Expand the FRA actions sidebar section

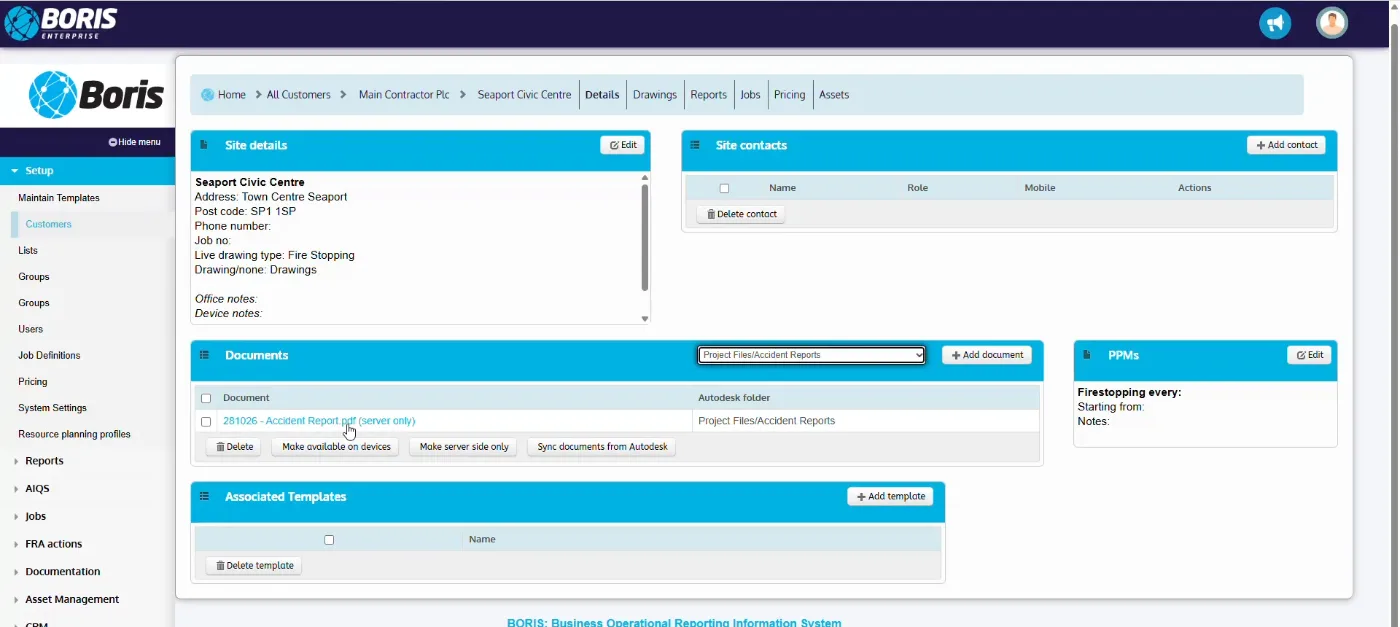[x=53, y=544]
